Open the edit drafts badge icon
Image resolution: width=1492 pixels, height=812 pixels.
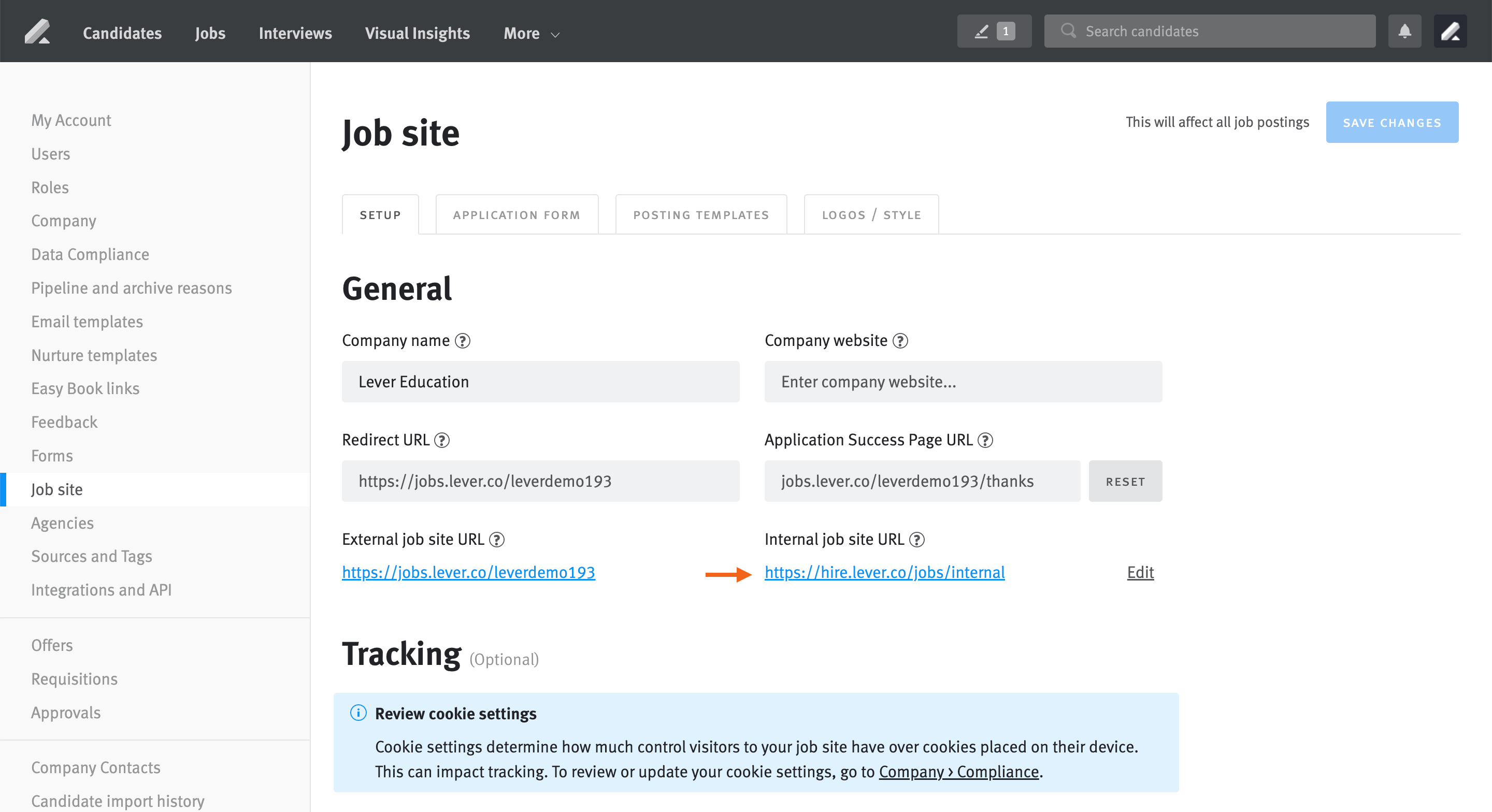point(994,31)
